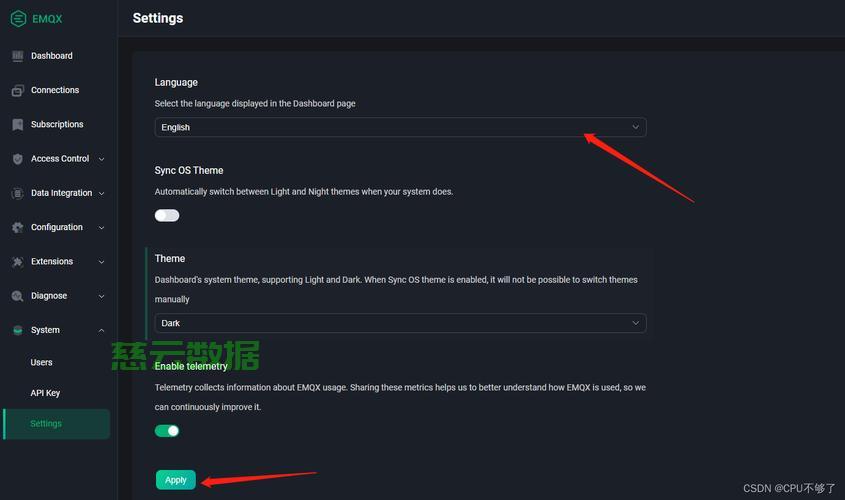Click the Extensions plug icon
The image size is (845, 500).
tap(18, 262)
